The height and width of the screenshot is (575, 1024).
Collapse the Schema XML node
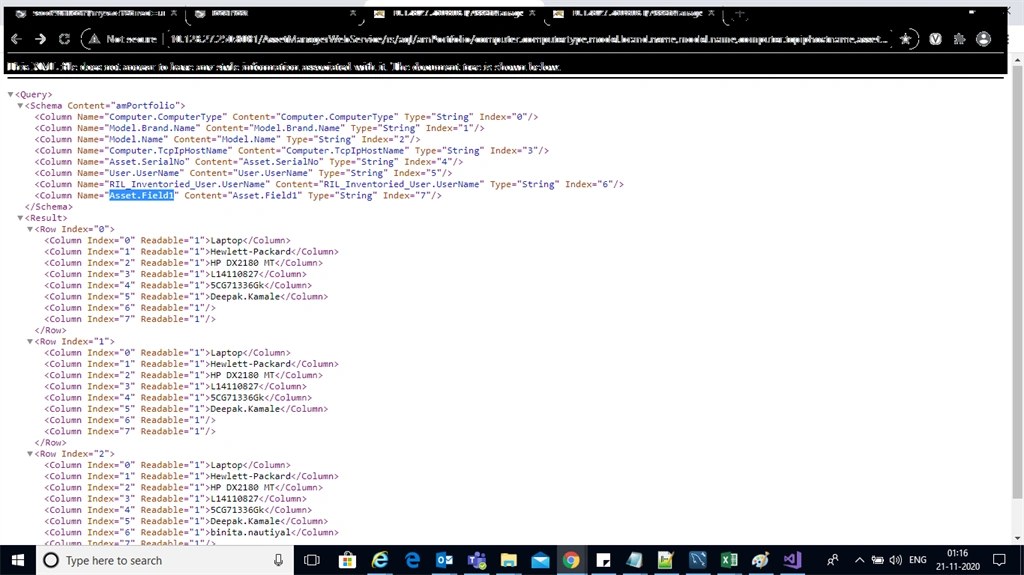click(20, 105)
